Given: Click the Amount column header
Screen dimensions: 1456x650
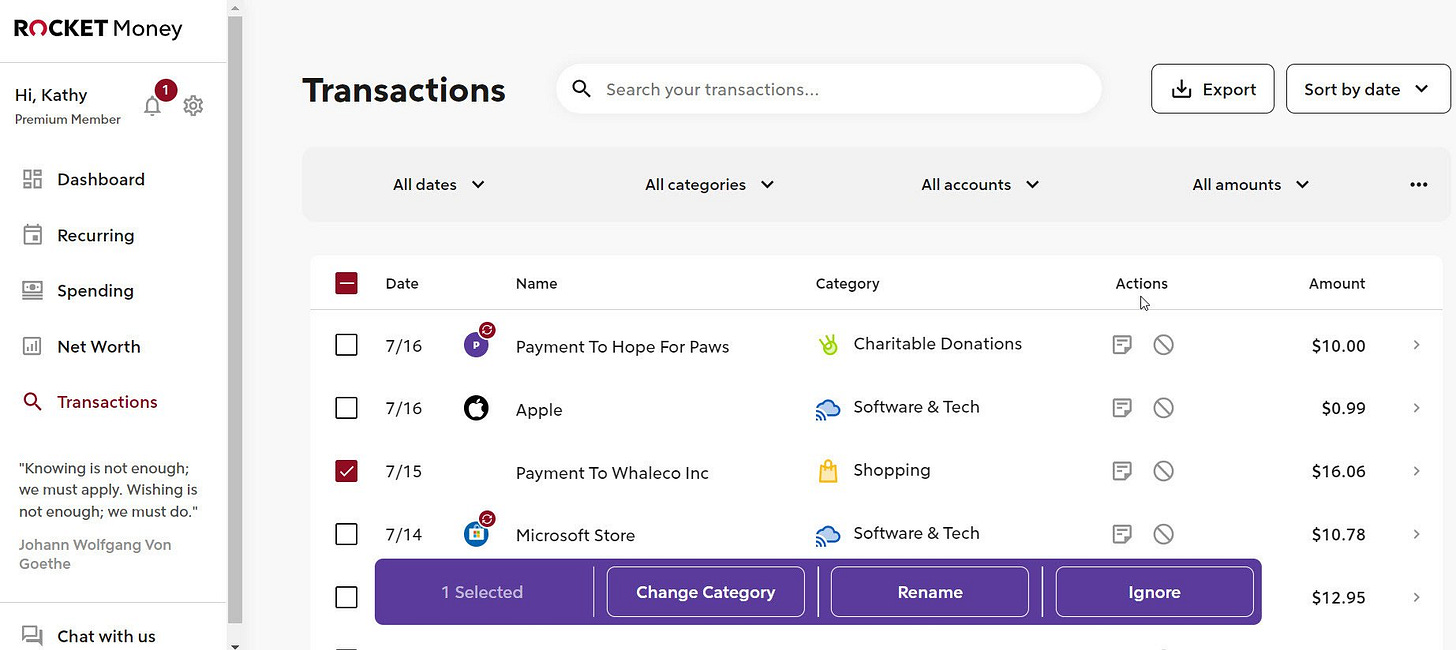Looking at the screenshot, I should click(x=1337, y=283).
